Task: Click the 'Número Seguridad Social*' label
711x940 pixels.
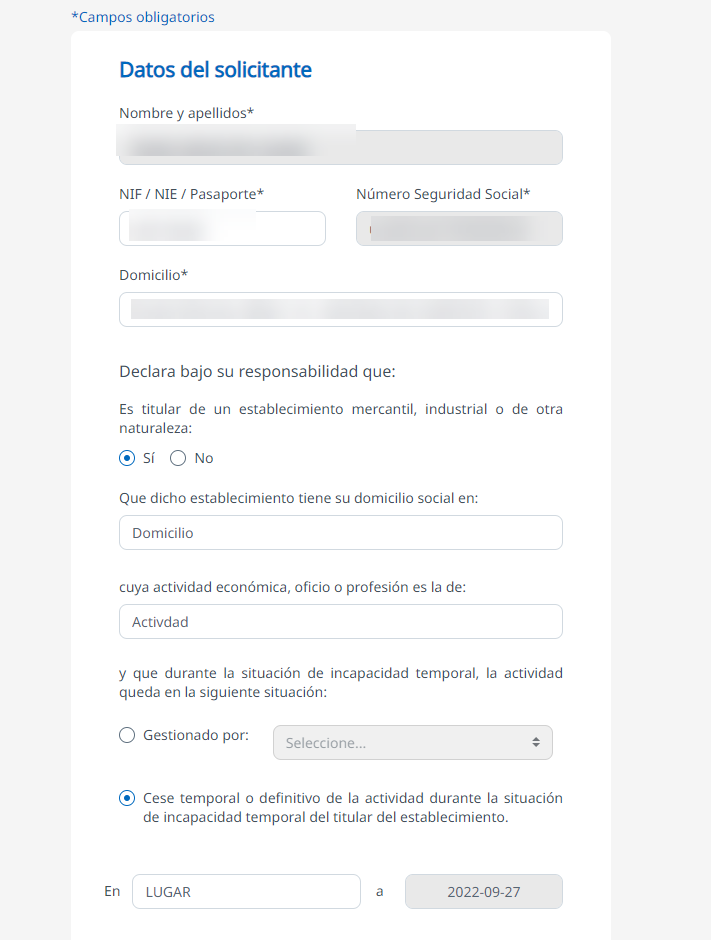Action: (443, 194)
